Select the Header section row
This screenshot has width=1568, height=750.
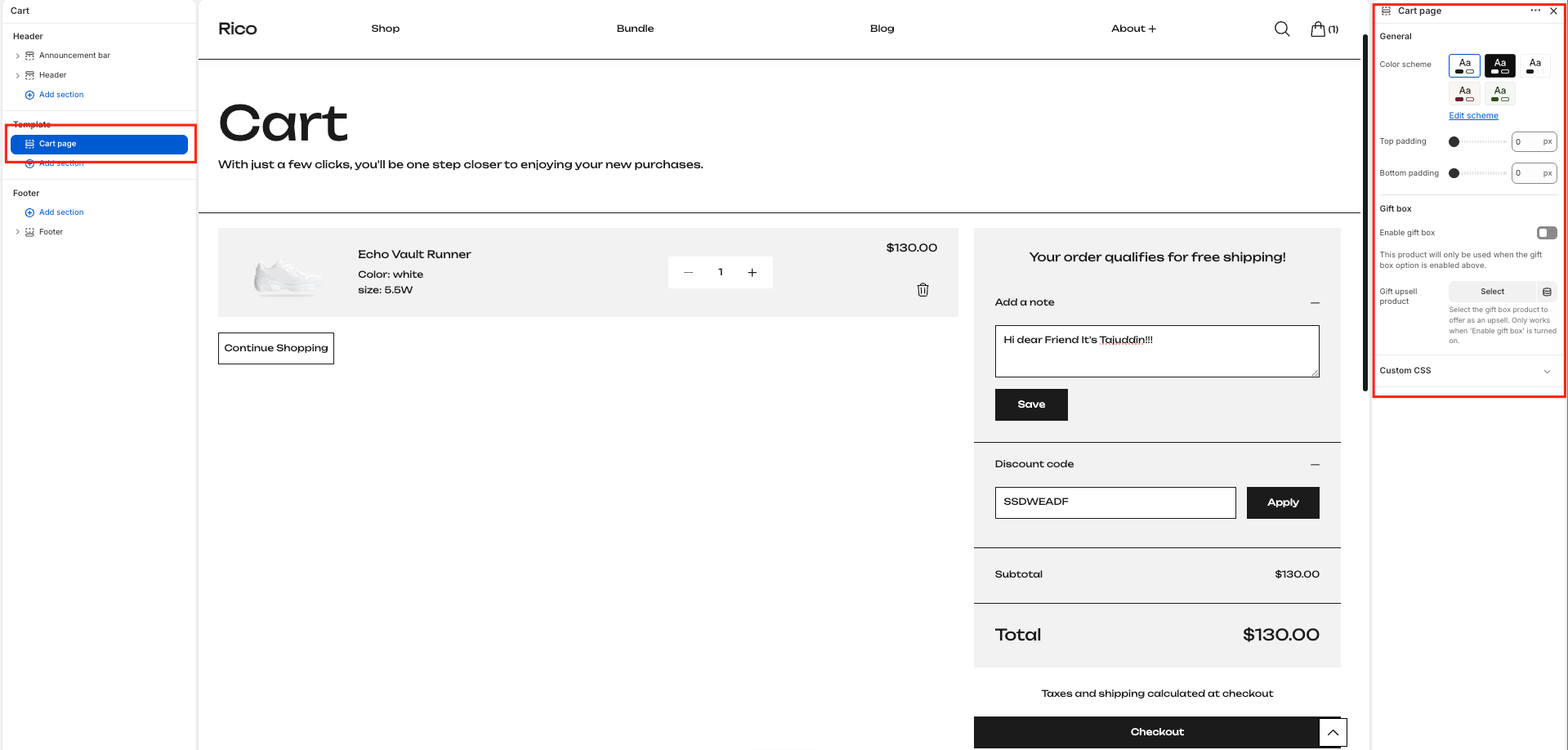coord(52,75)
